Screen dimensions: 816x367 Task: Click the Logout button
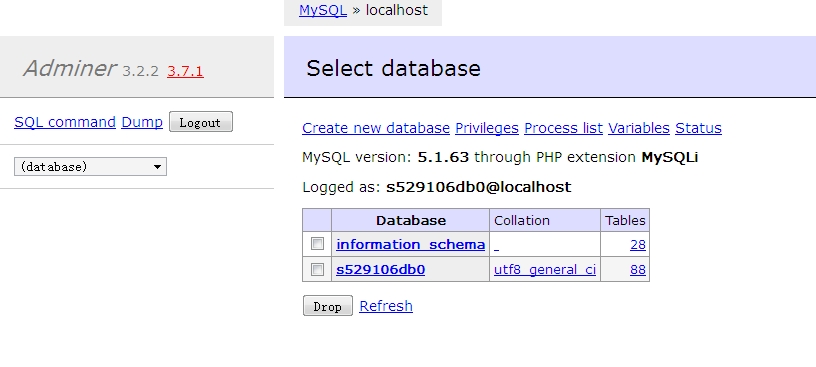201,122
